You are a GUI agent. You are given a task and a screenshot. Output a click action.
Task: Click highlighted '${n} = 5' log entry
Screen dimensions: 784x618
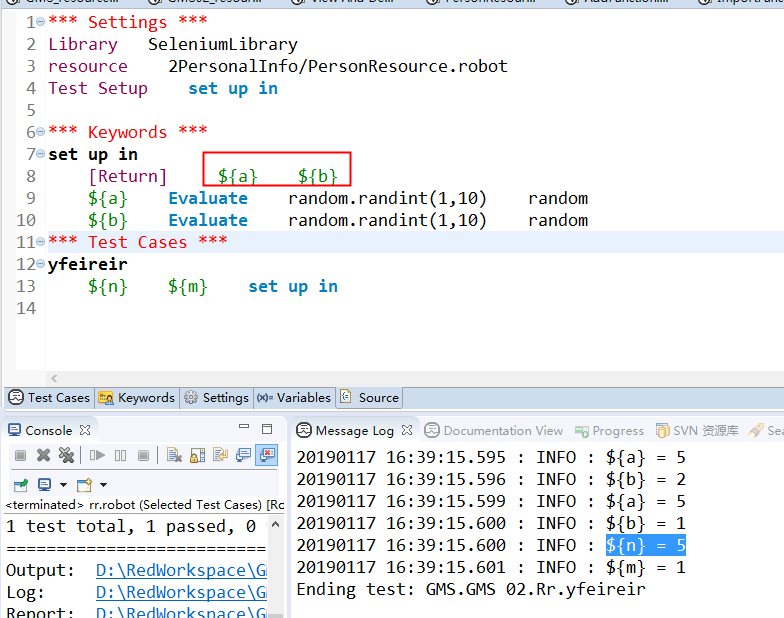coord(646,545)
